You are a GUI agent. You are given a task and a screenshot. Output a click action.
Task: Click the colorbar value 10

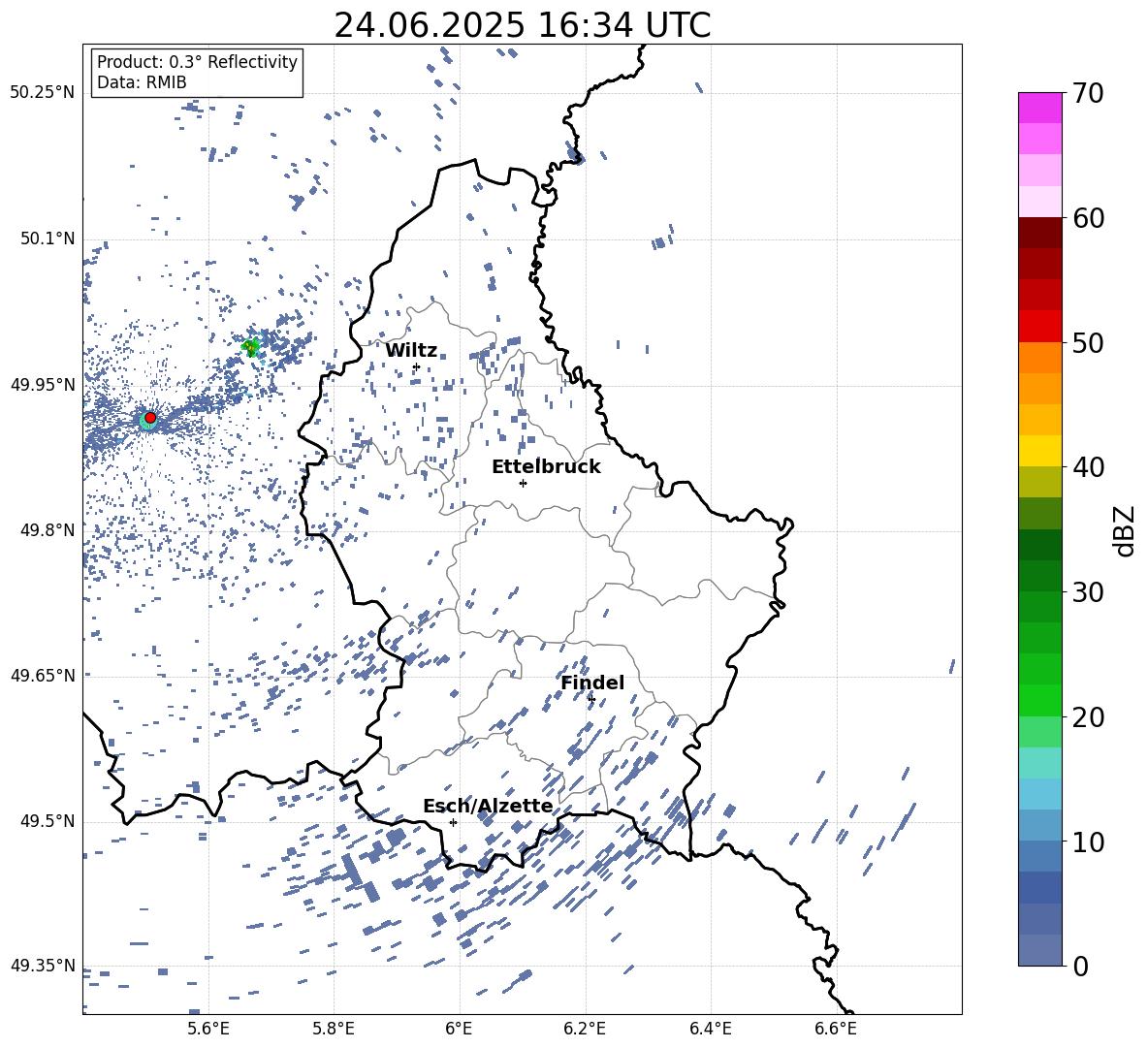pos(1089,841)
